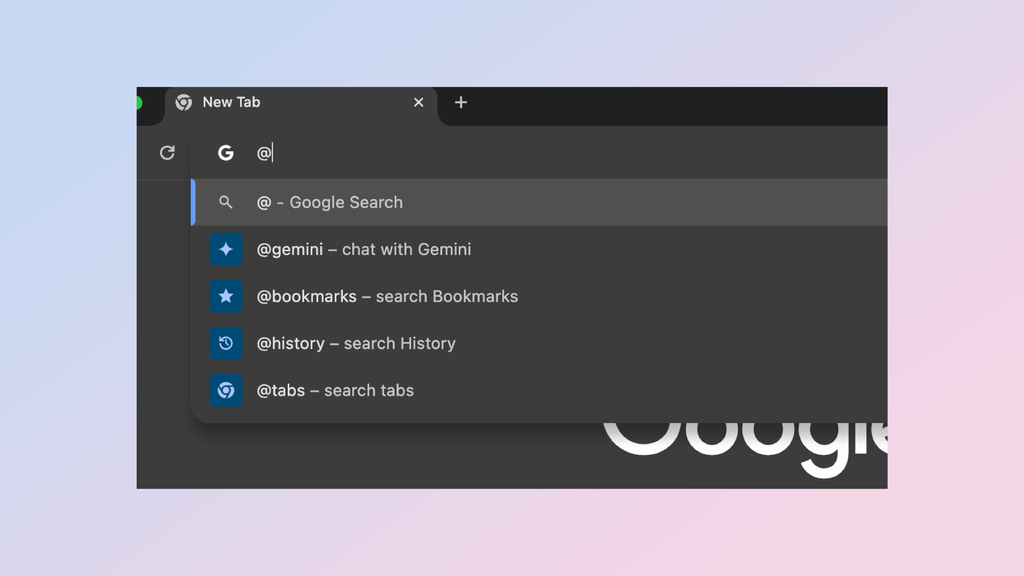The height and width of the screenshot is (576, 1024).
Task: Select "@gemini – chat with Gemini" suggestion
Action: 539,249
